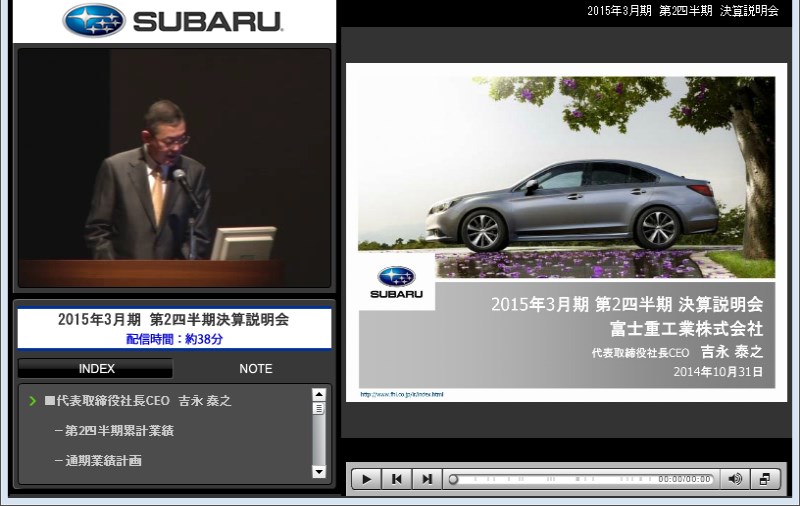
Task: Switch to the INDEX tab
Action: click(96, 368)
